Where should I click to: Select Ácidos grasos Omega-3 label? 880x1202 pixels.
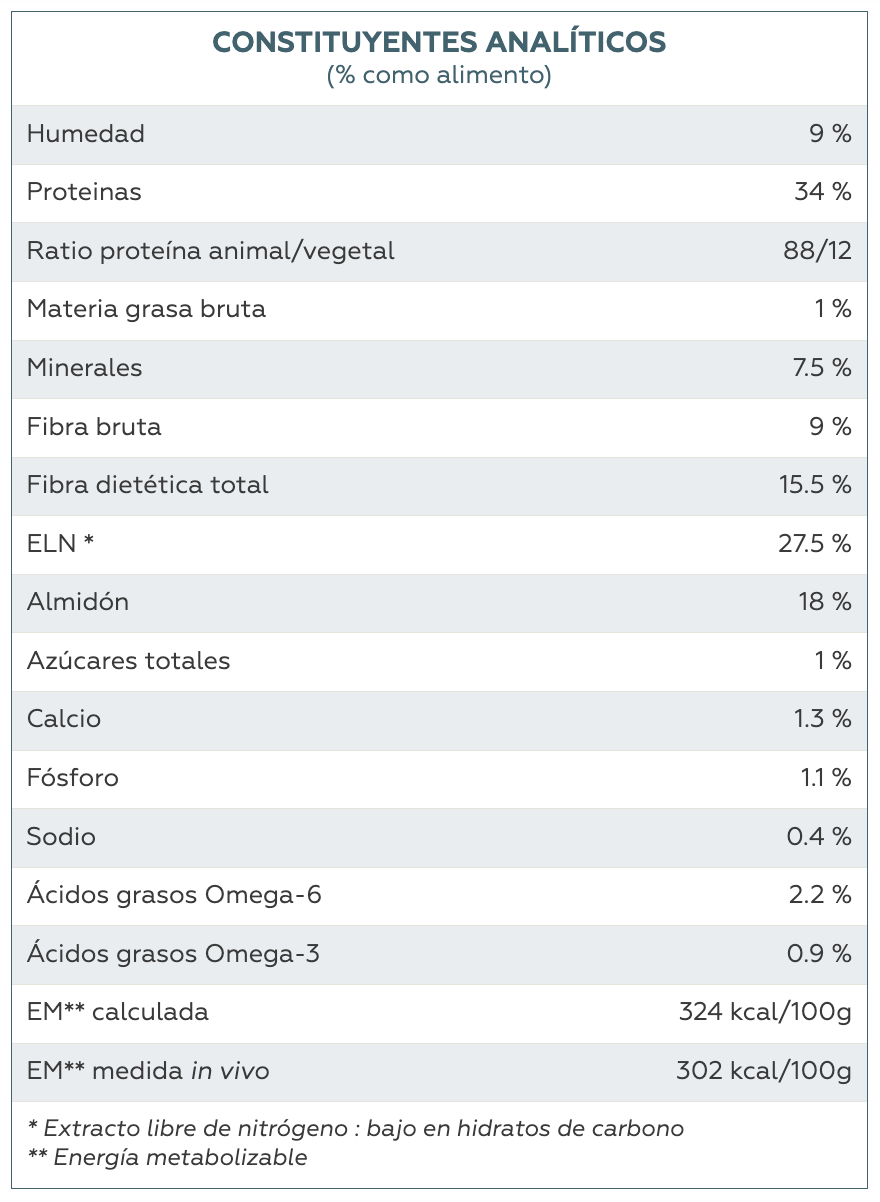click(x=174, y=953)
